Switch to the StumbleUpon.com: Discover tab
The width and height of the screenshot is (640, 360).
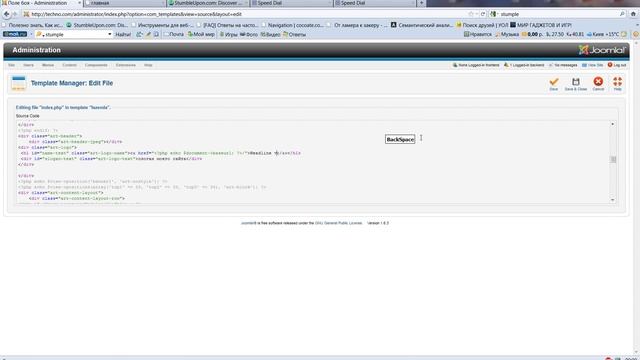[x=208, y=3]
